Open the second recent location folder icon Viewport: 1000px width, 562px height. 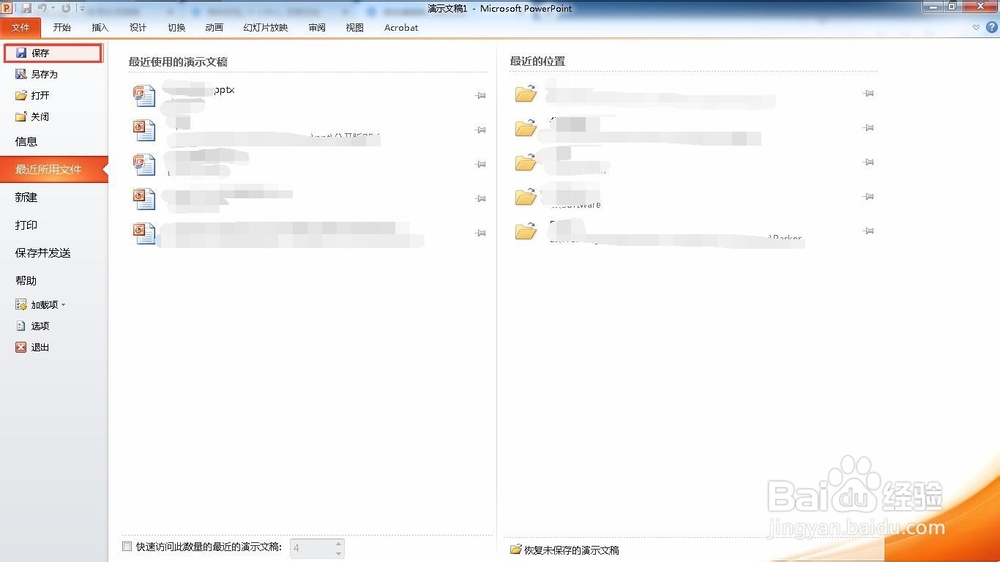pyautogui.click(x=526, y=128)
